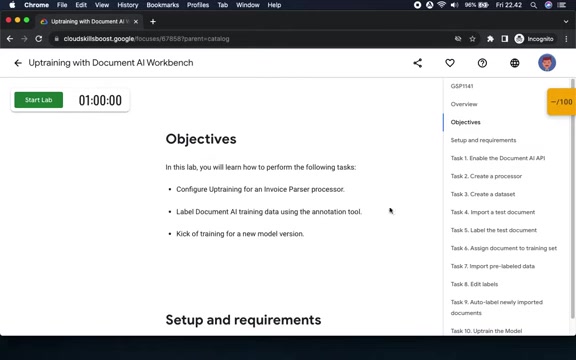The width and height of the screenshot is (576, 360).
Task: Open the Apple menu
Action: point(12,5)
